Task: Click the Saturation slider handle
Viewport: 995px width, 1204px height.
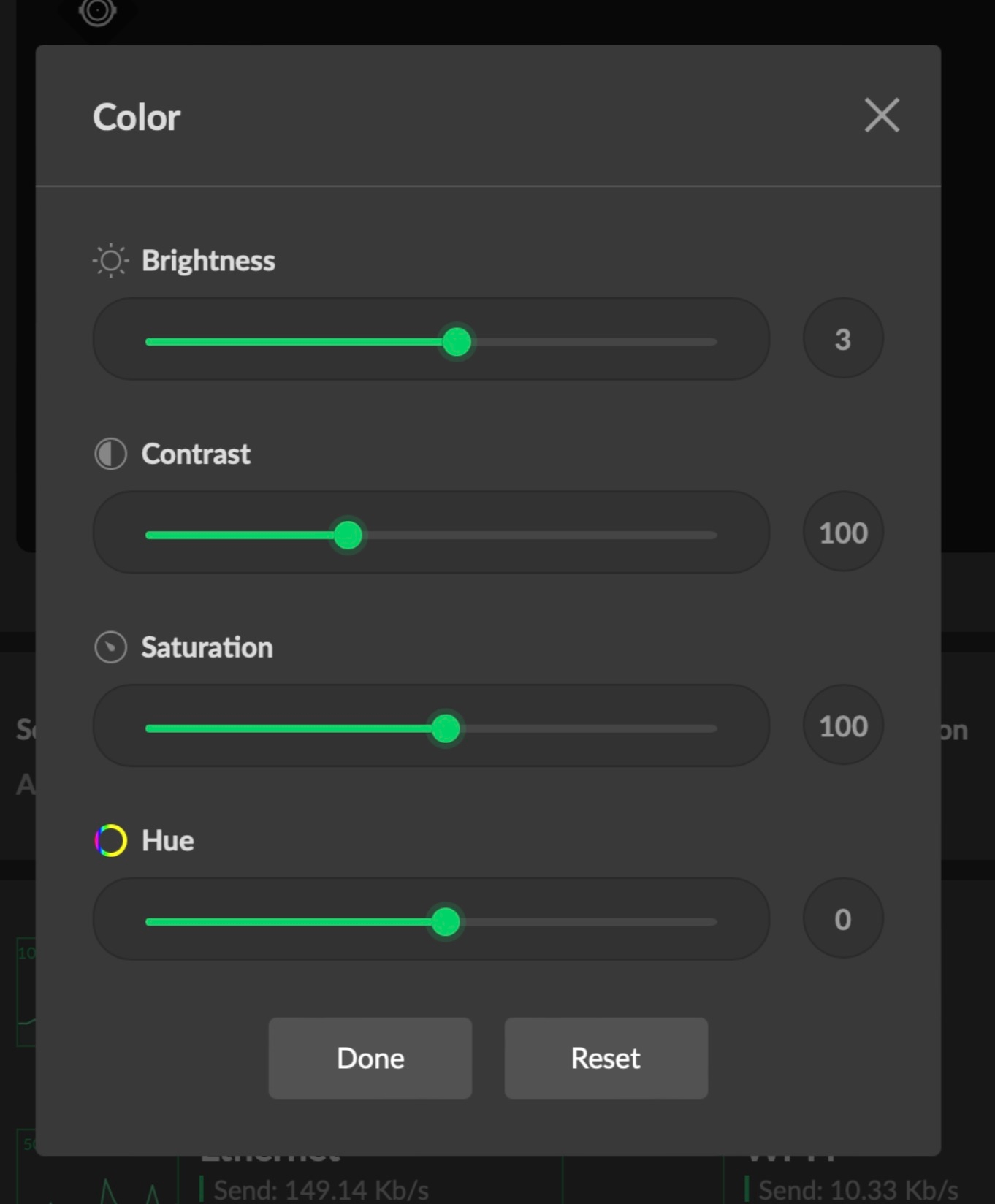Action: click(446, 728)
